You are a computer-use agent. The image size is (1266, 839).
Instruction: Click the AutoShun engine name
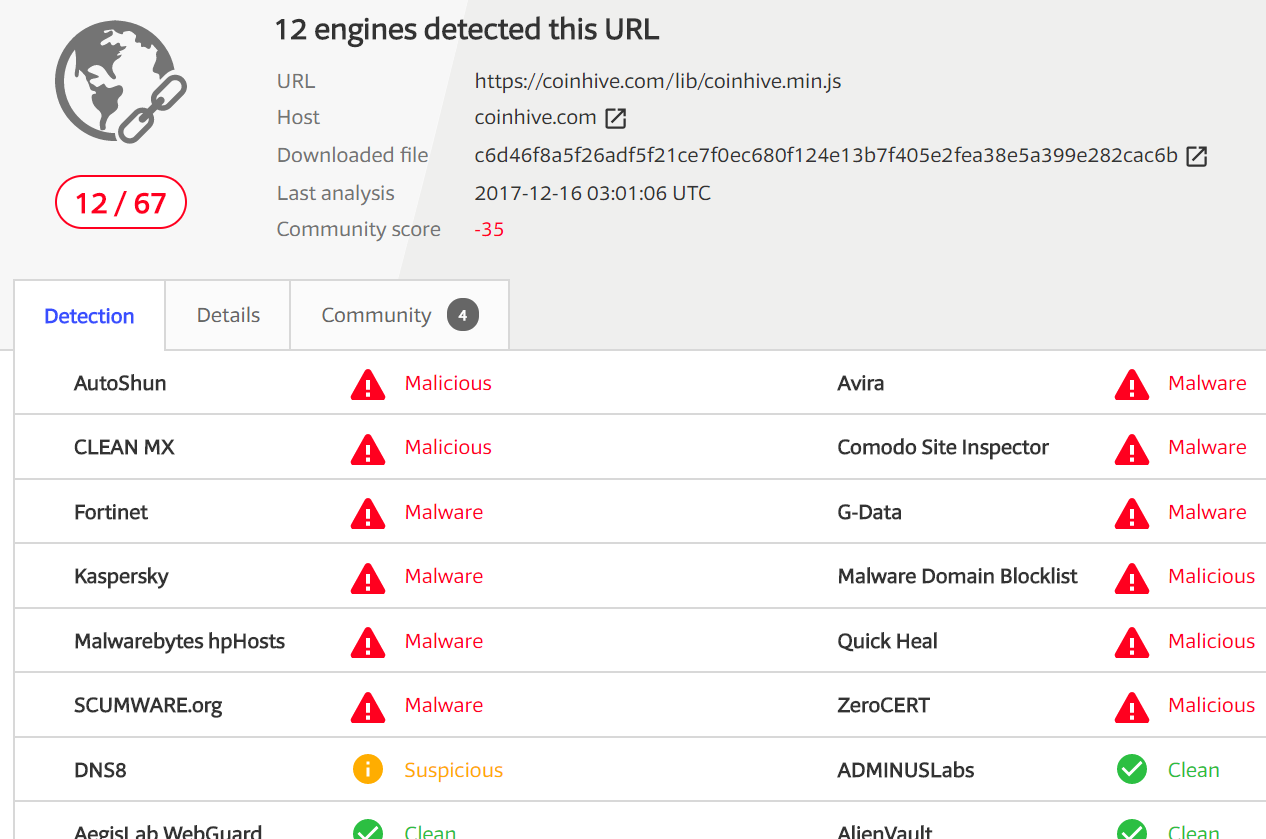point(120,383)
